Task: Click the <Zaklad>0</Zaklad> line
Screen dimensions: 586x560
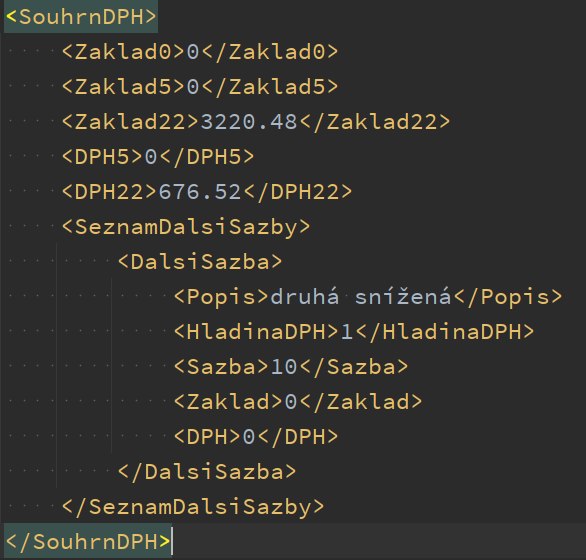Action: (298, 402)
